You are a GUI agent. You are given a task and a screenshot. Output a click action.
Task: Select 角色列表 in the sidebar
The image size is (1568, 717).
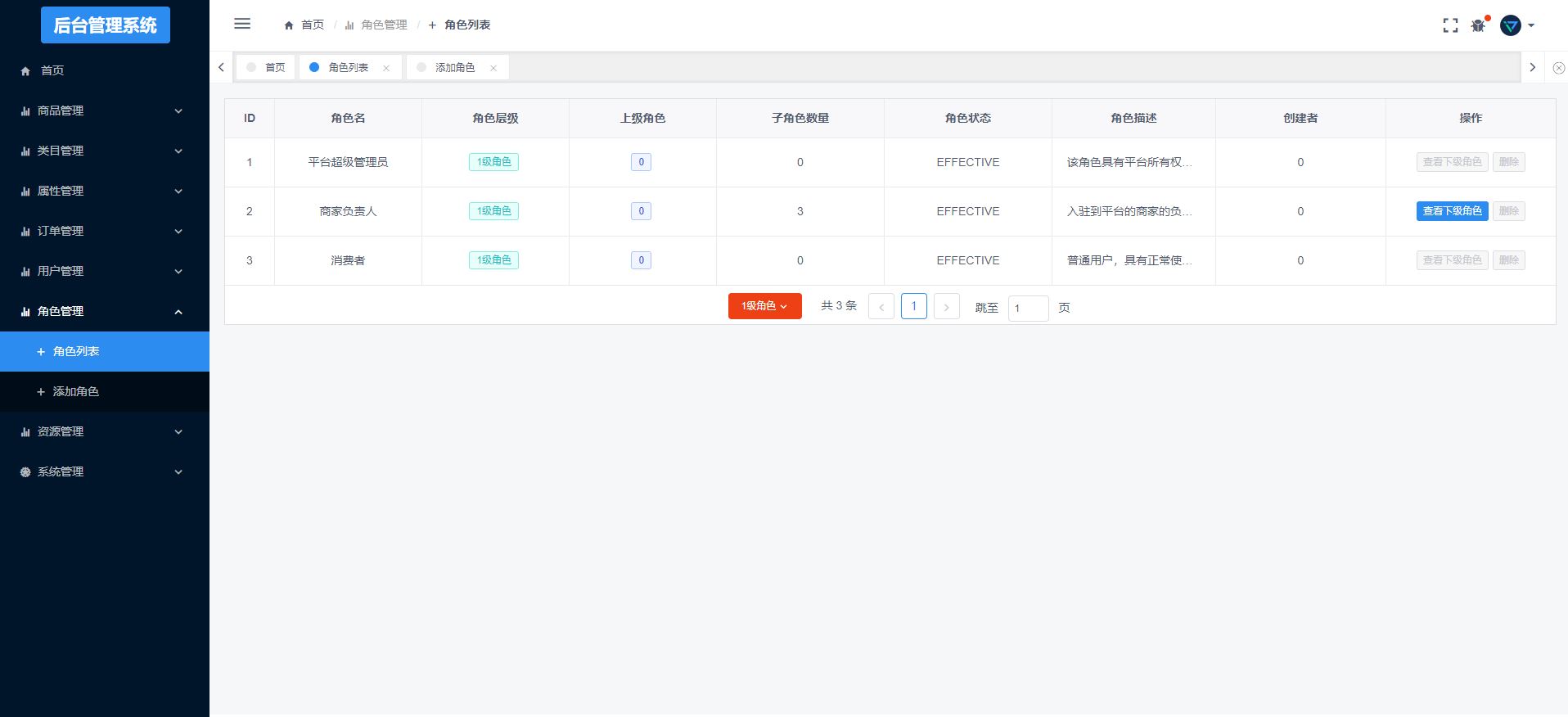pos(105,351)
